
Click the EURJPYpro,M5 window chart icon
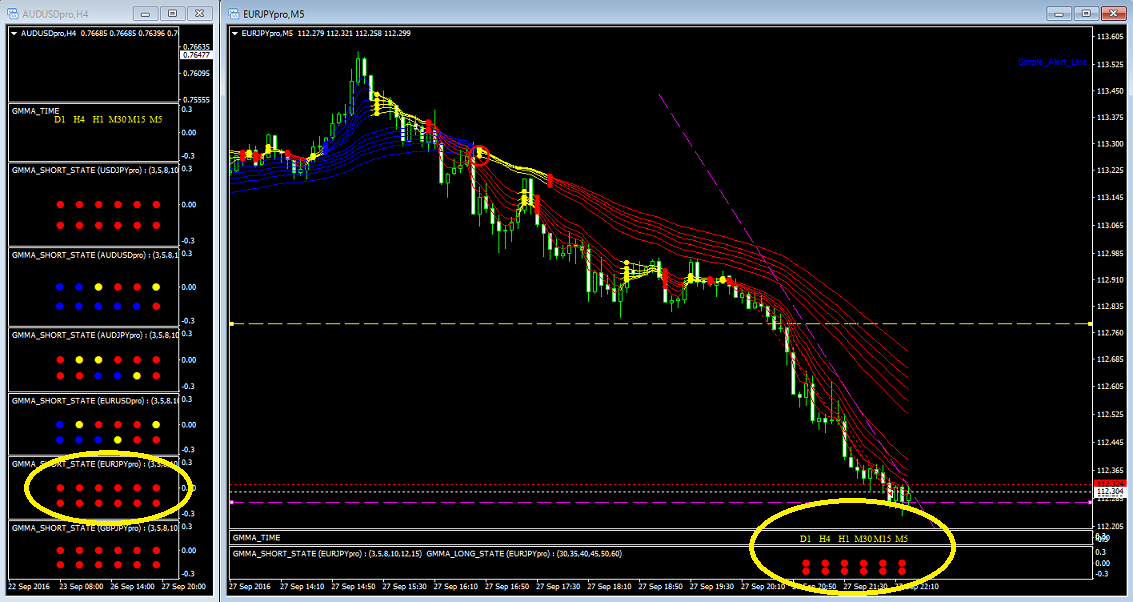coord(234,14)
